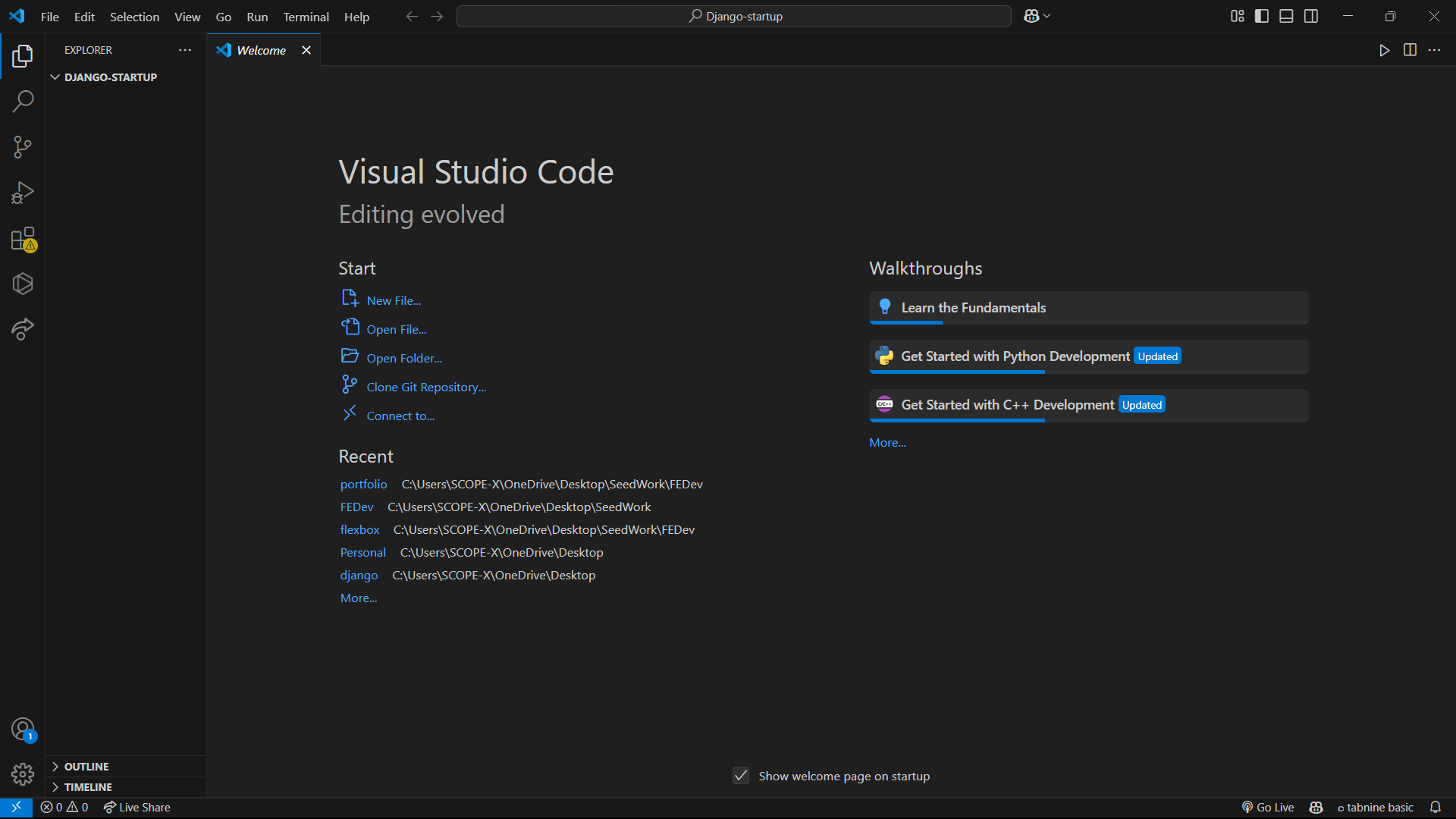
Task: Click Clone Git Repository... link
Action: [x=426, y=387]
